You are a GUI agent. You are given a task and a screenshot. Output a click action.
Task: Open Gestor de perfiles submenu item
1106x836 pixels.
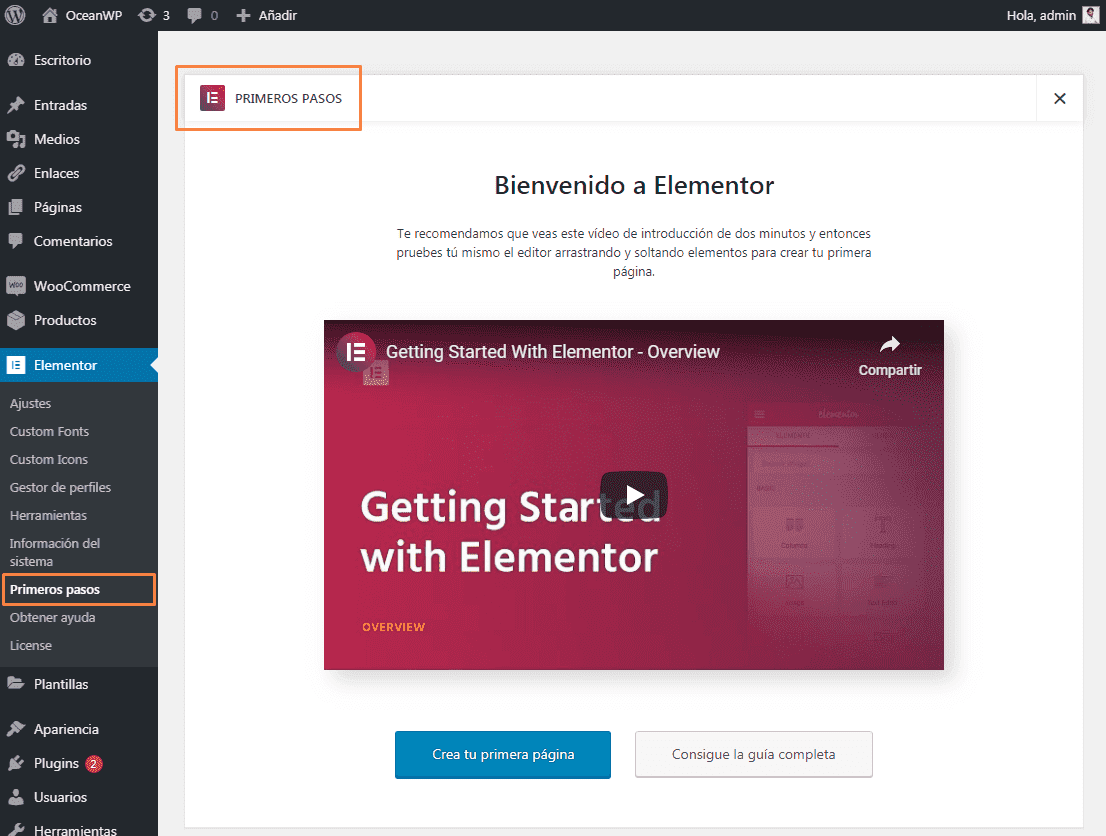coord(60,487)
